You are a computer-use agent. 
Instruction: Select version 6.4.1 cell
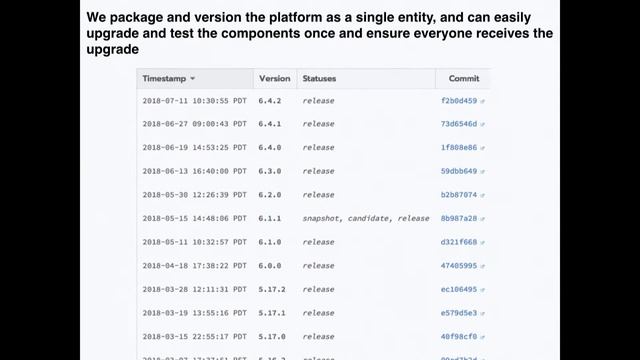point(270,124)
